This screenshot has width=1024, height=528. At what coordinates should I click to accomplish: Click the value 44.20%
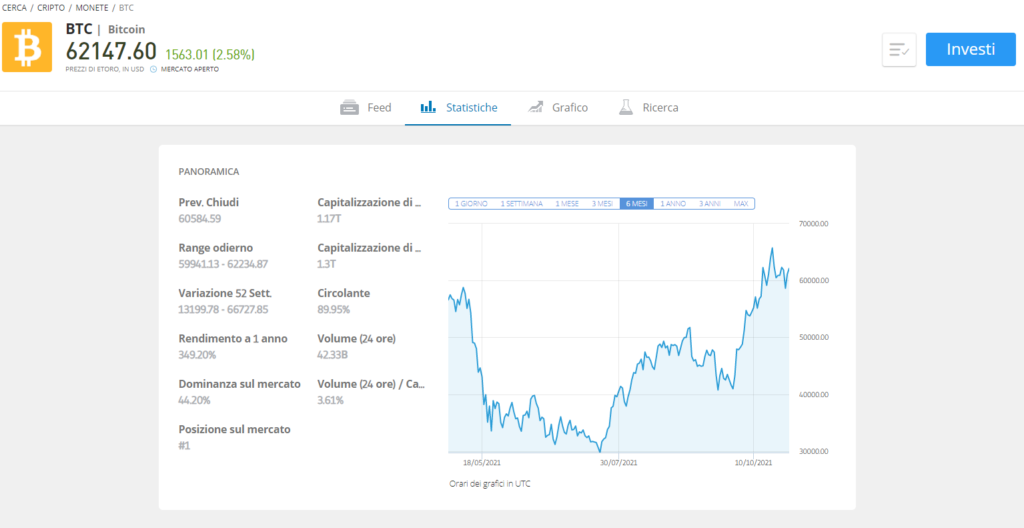[194, 400]
